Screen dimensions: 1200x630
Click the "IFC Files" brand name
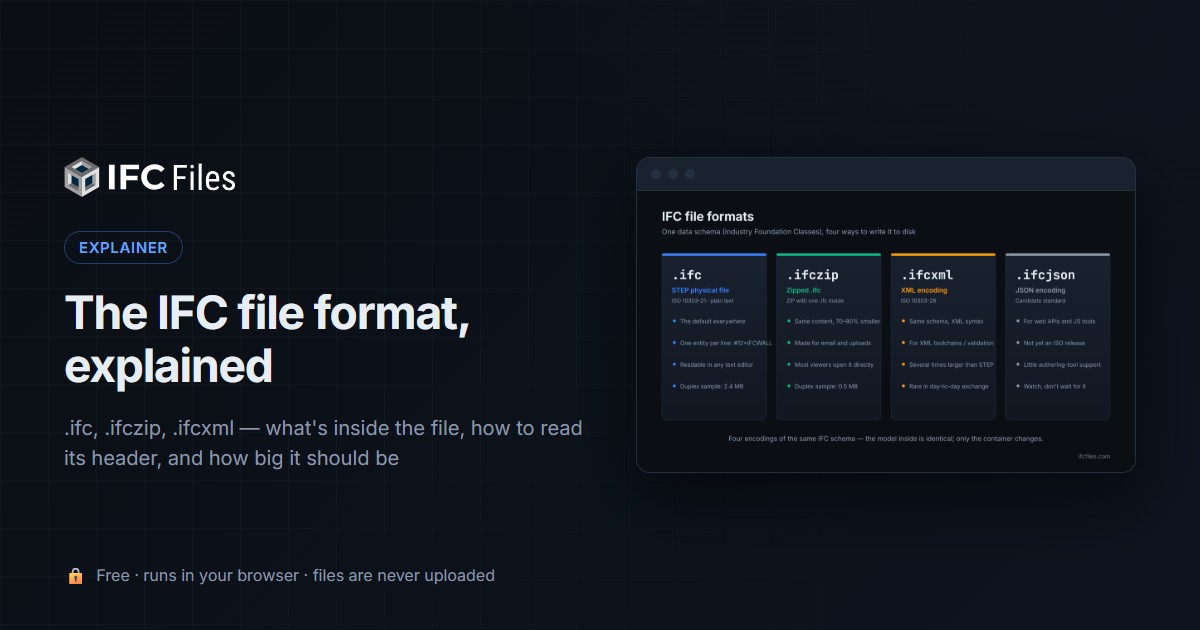point(171,178)
